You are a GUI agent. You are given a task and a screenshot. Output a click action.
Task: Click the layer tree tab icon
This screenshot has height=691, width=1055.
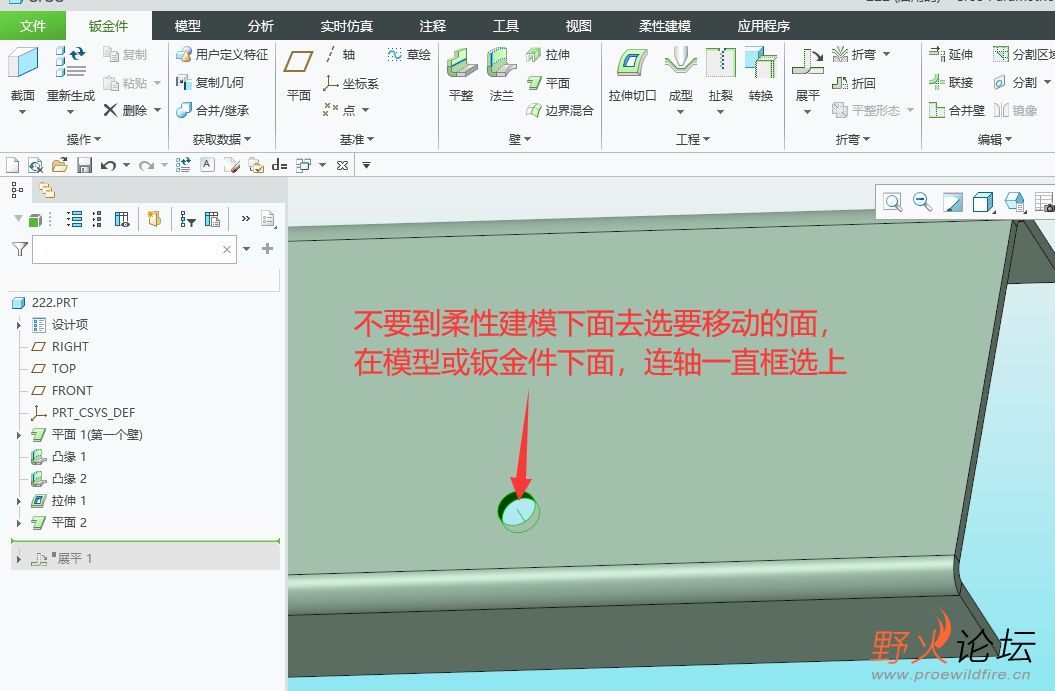coord(47,190)
